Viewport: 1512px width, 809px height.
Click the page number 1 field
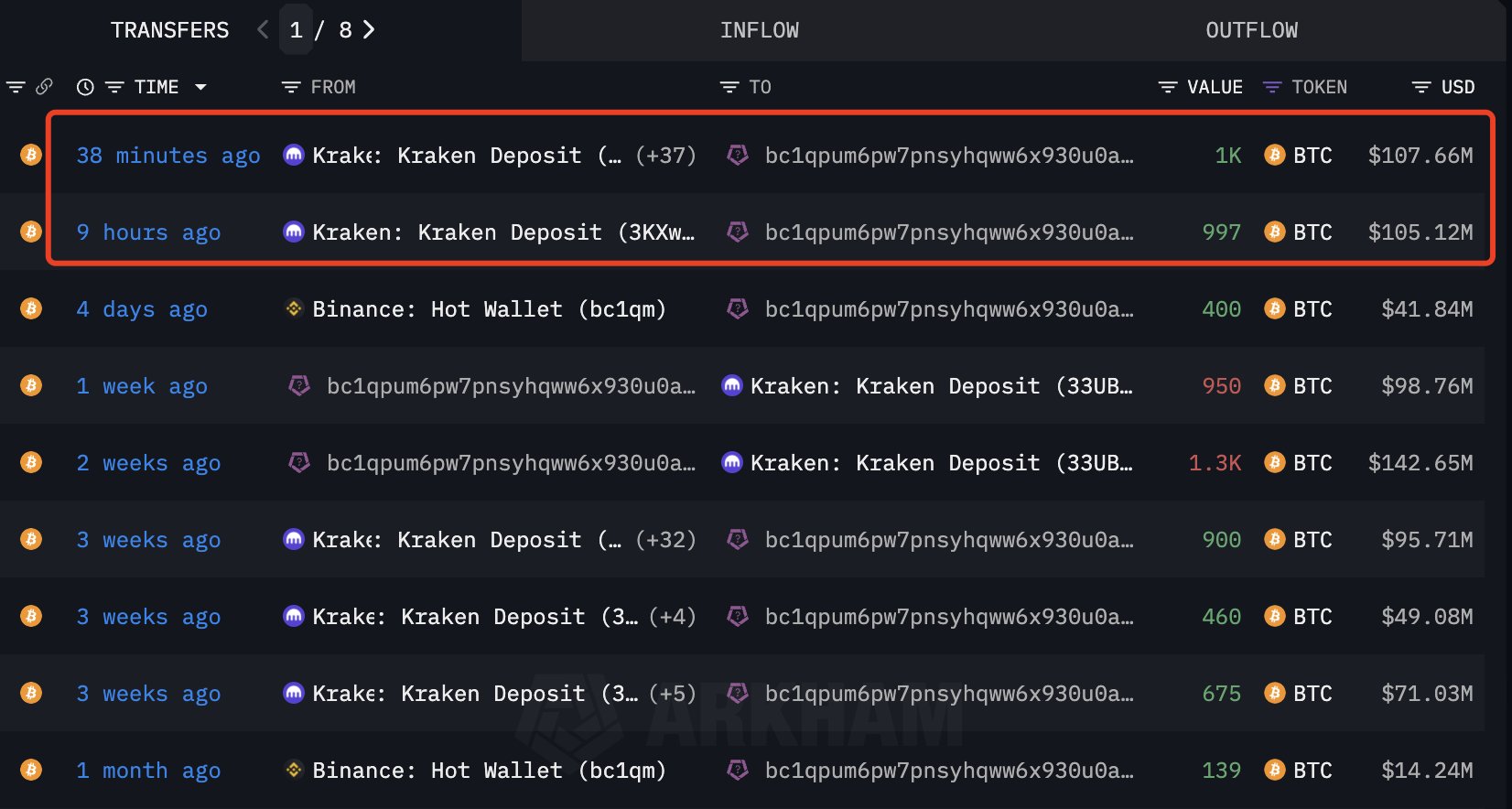click(x=296, y=30)
